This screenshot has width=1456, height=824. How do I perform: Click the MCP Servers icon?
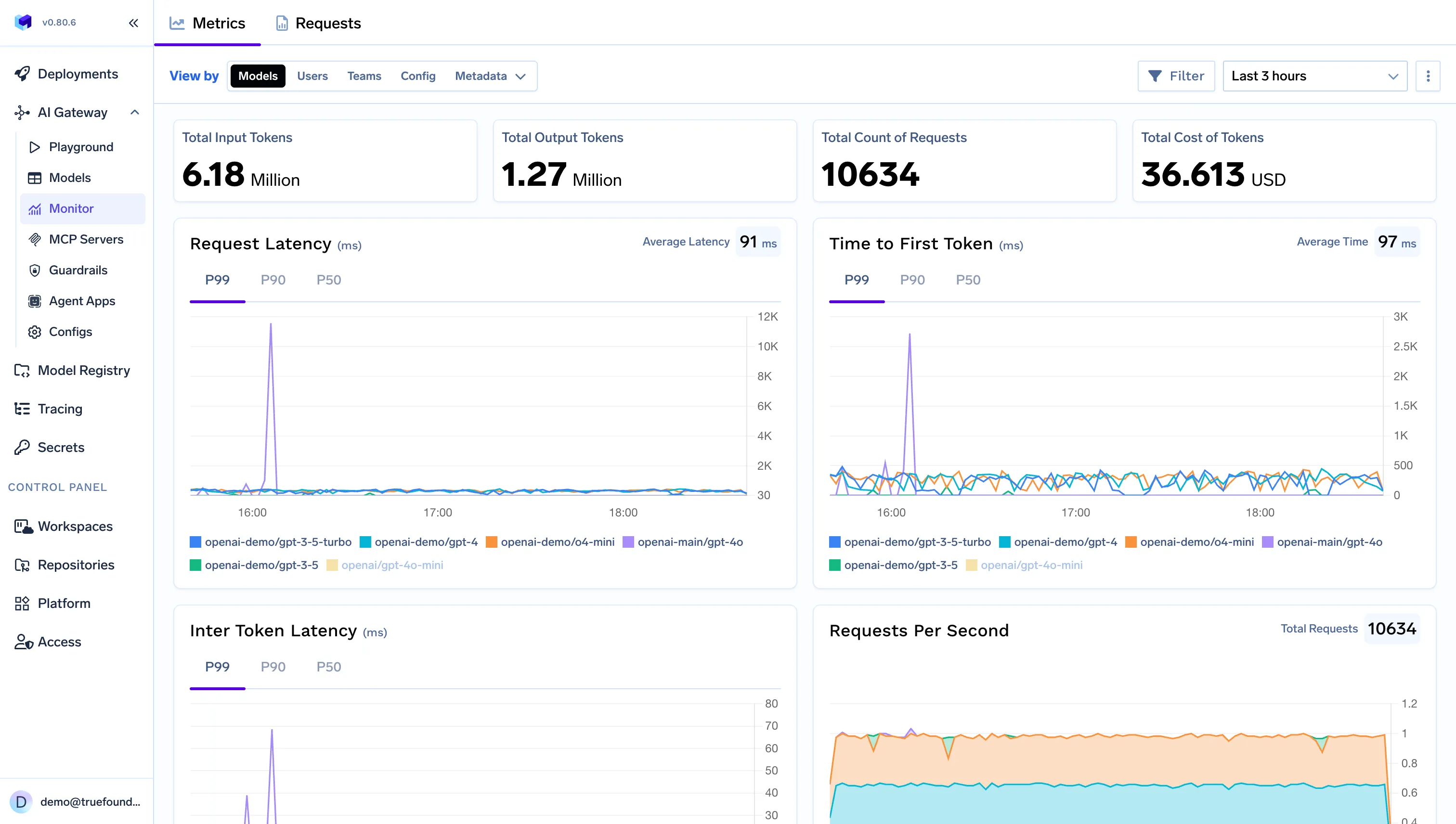click(x=35, y=239)
